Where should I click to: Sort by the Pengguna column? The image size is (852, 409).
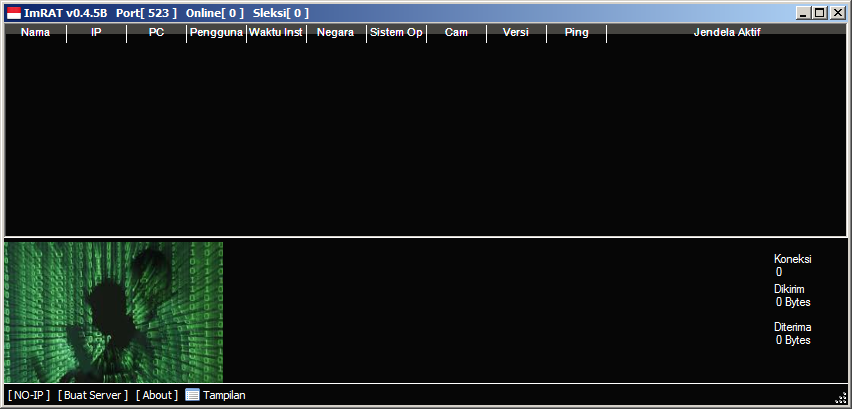pyautogui.click(x=216, y=33)
